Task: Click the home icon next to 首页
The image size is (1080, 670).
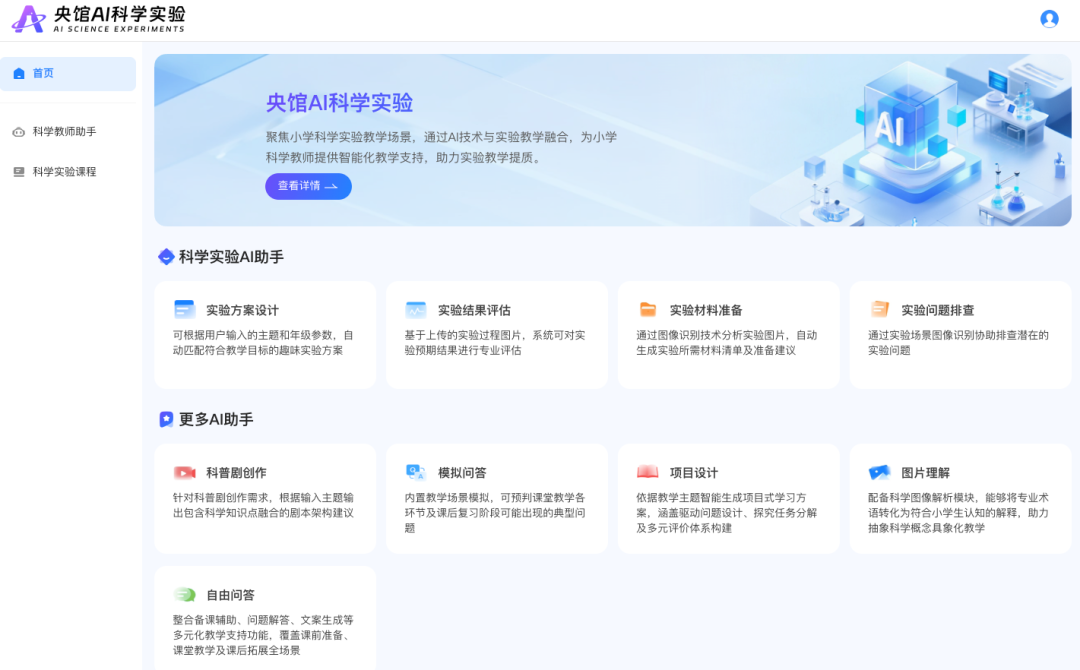Action: [18, 73]
